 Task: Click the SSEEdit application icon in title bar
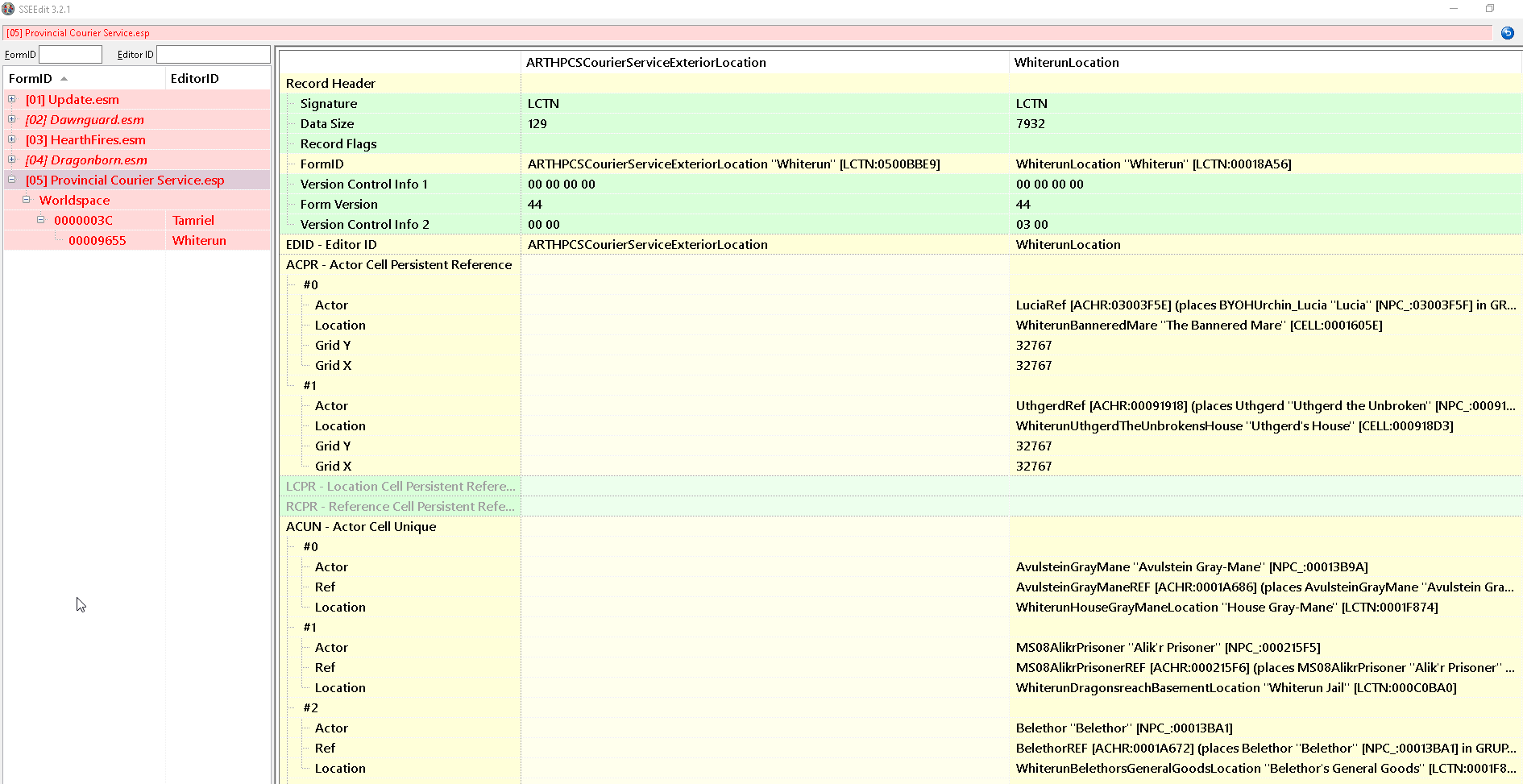[8, 9]
